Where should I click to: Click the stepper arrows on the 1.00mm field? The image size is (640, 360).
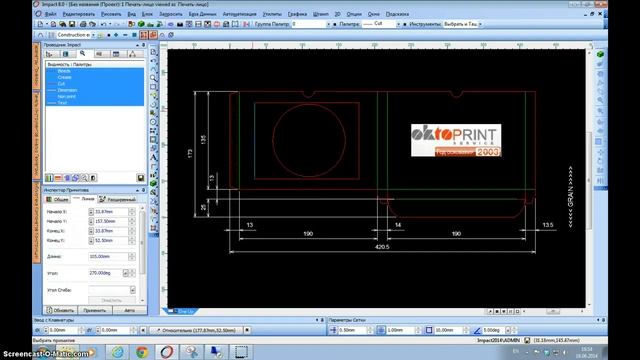coord(418,330)
